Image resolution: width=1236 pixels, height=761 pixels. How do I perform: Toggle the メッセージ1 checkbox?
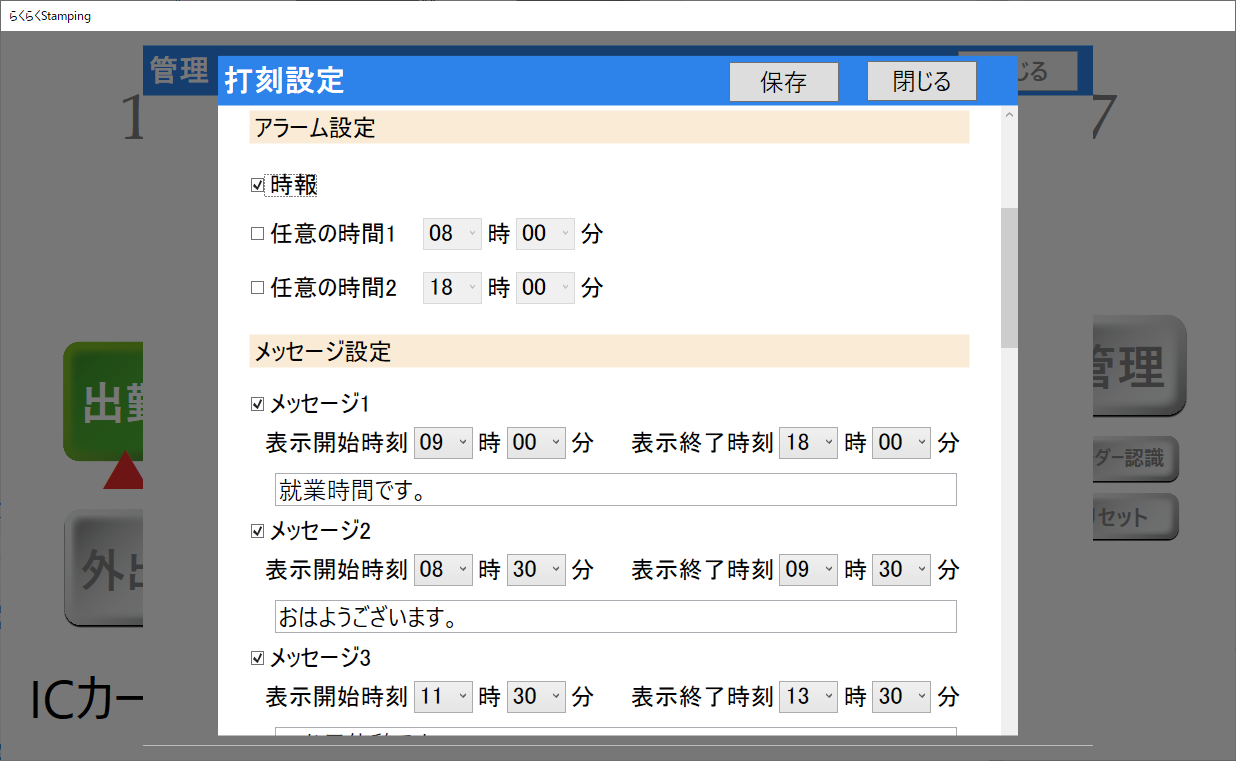(x=257, y=405)
